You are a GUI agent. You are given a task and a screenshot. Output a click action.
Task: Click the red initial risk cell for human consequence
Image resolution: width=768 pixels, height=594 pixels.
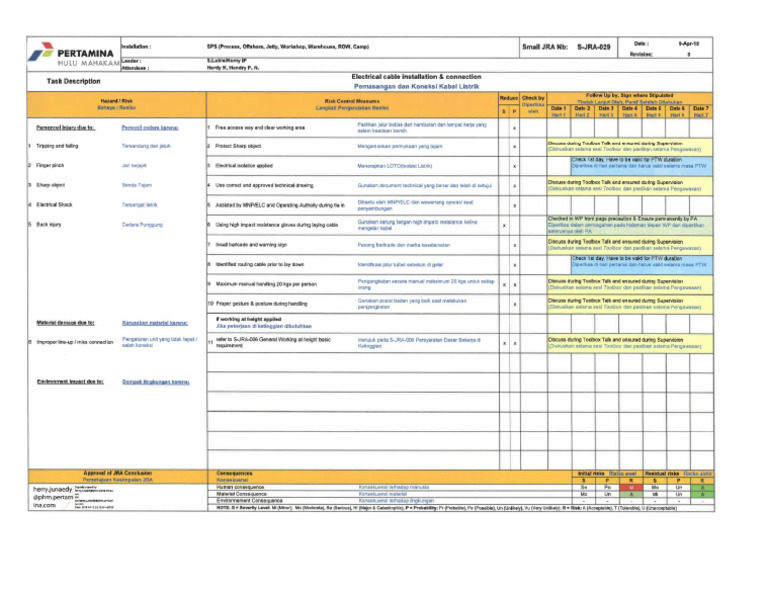pos(631,488)
